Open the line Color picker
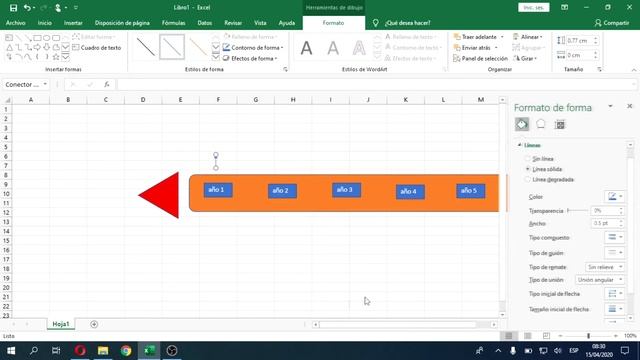 click(614, 197)
